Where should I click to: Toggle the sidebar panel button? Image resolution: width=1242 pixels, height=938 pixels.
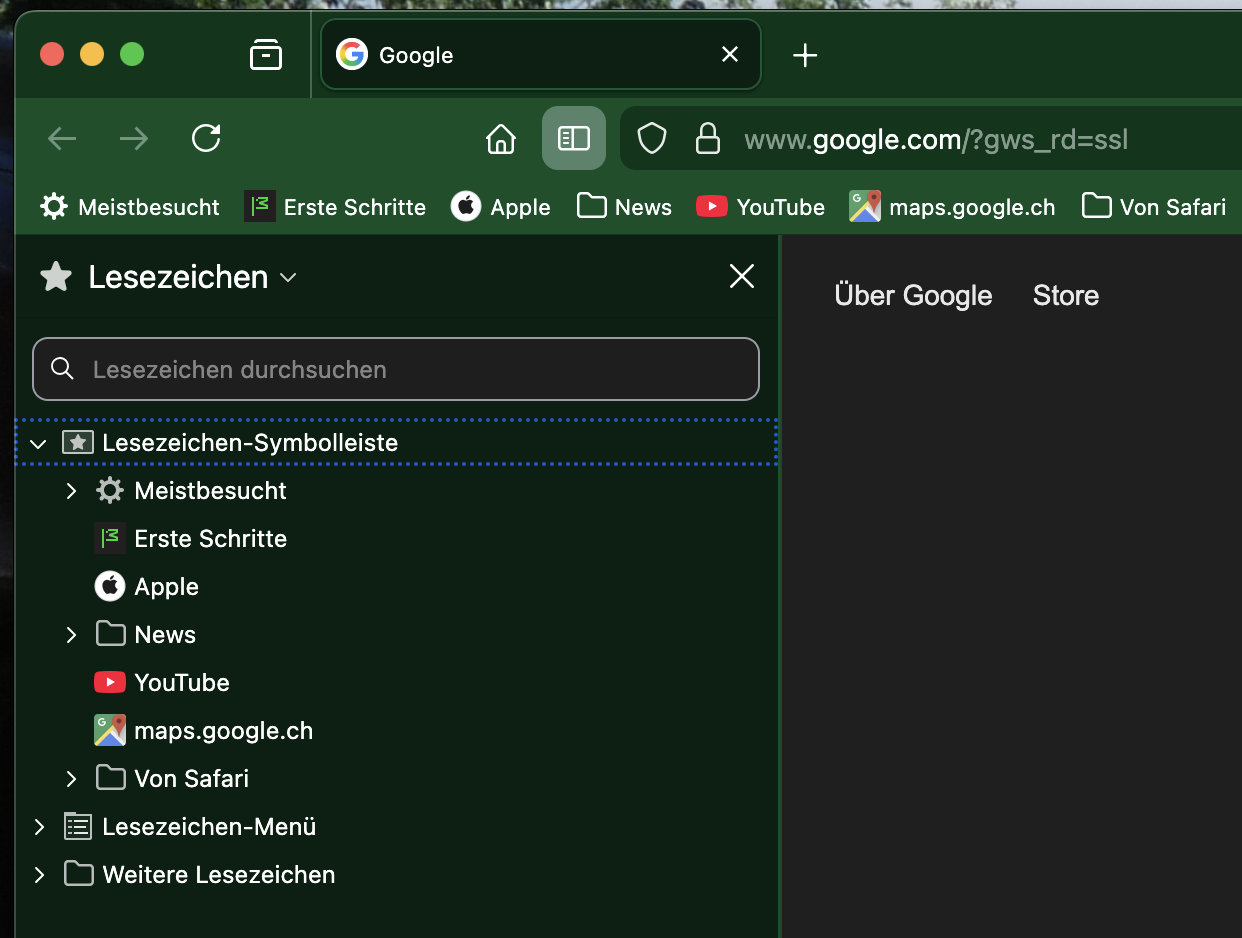574,138
